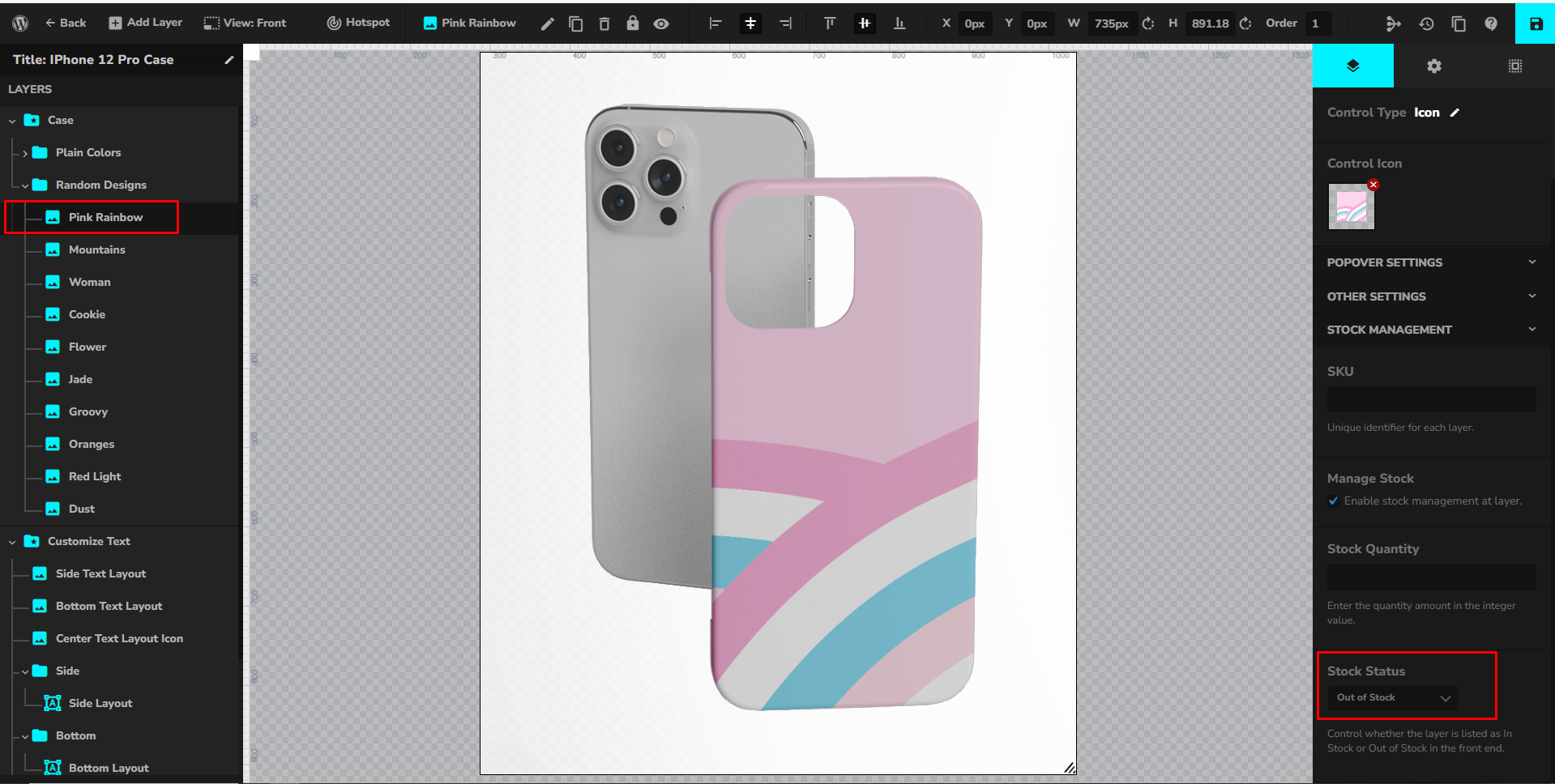Click the WordPress logo icon
Image resolution: width=1555 pixels, height=784 pixels.
point(21,23)
